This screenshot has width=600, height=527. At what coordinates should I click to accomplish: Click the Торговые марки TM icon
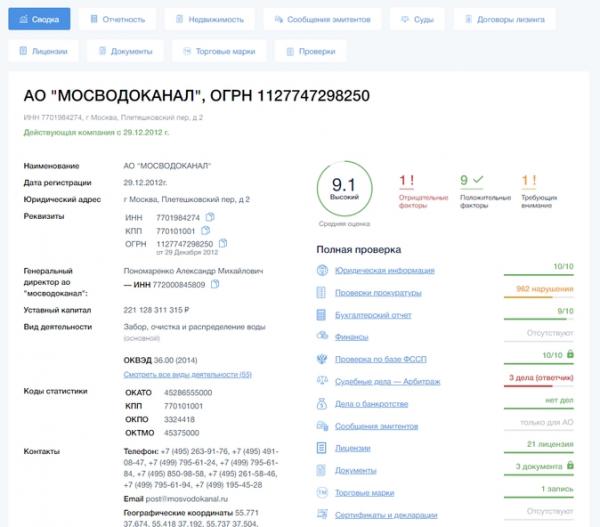(322, 493)
